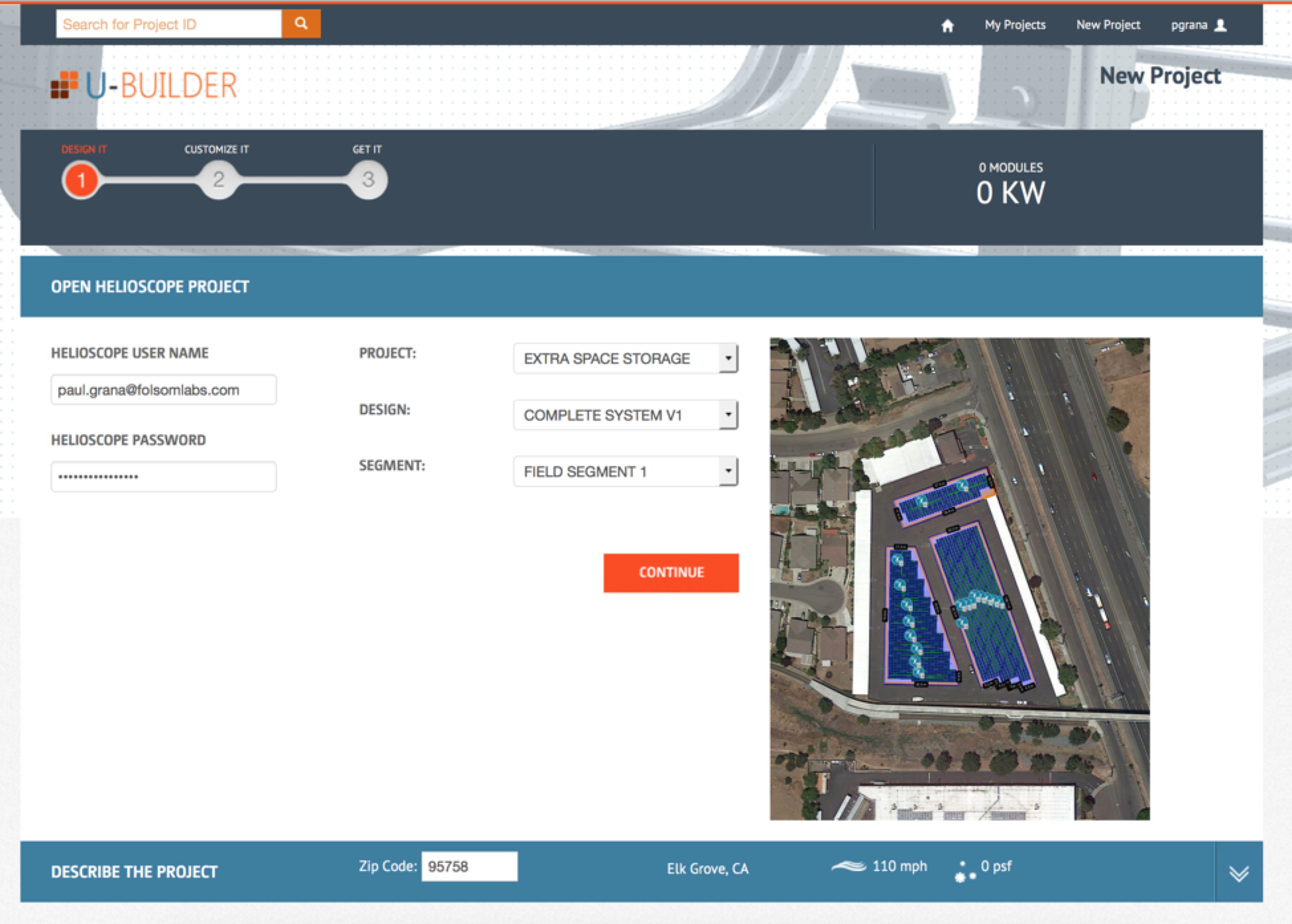Open the Design dropdown
Screen dimensions: 1292x924
pyautogui.click(x=625, y=415)
